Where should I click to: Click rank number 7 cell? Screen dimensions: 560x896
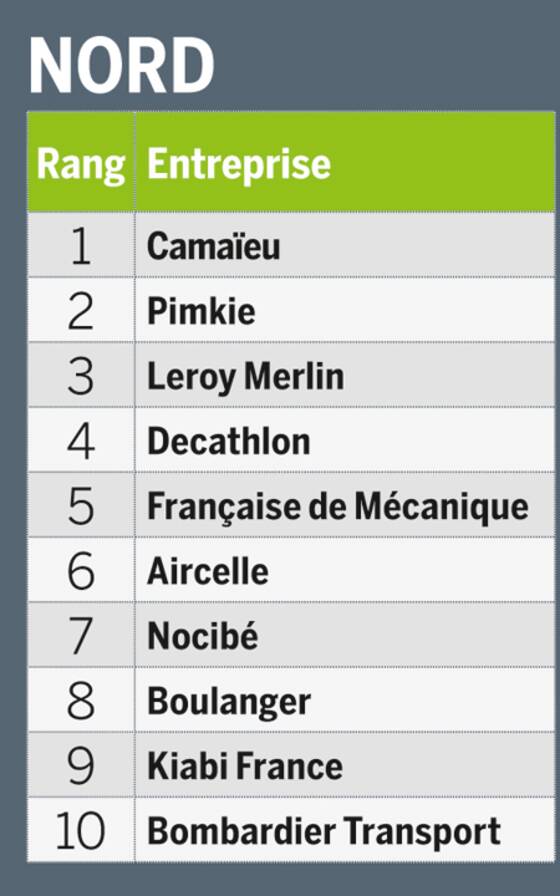point(81,635)
